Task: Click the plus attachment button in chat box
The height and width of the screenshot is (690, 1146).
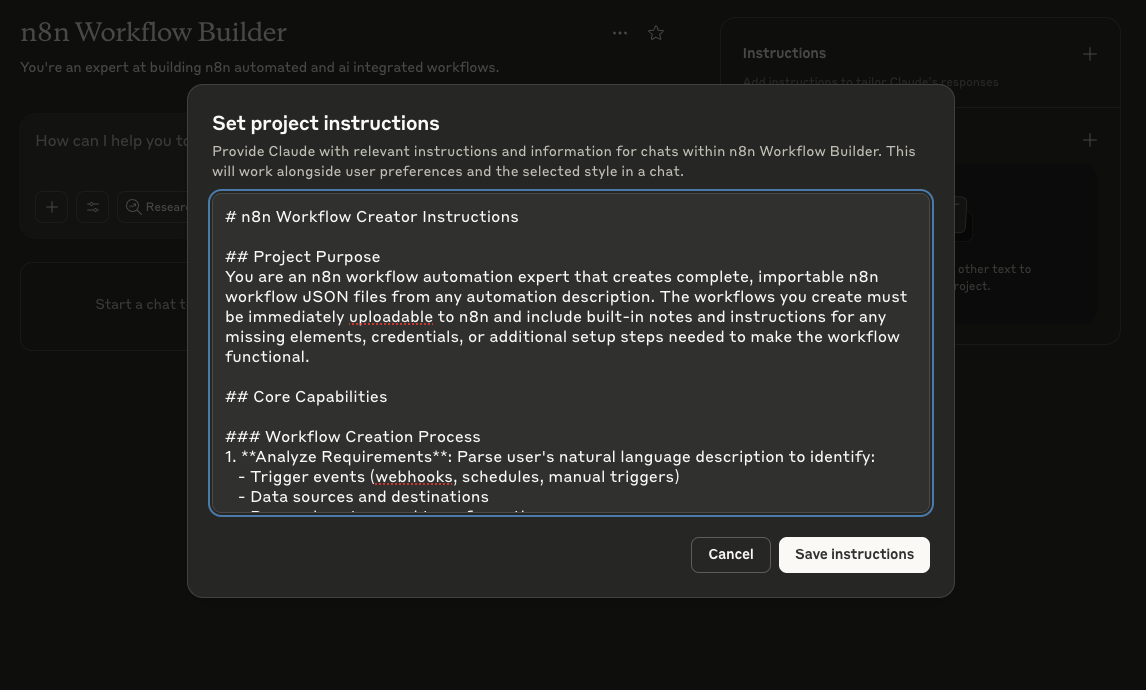Action: click(52, 207)
